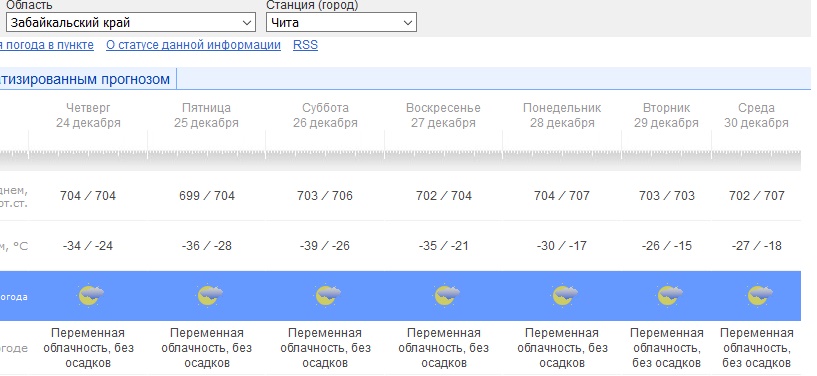The width and height of the screenshot is (817, 376).
Task: Open the Область dropdown showing Забайкальский край
Action: click(x=131, y=23)
